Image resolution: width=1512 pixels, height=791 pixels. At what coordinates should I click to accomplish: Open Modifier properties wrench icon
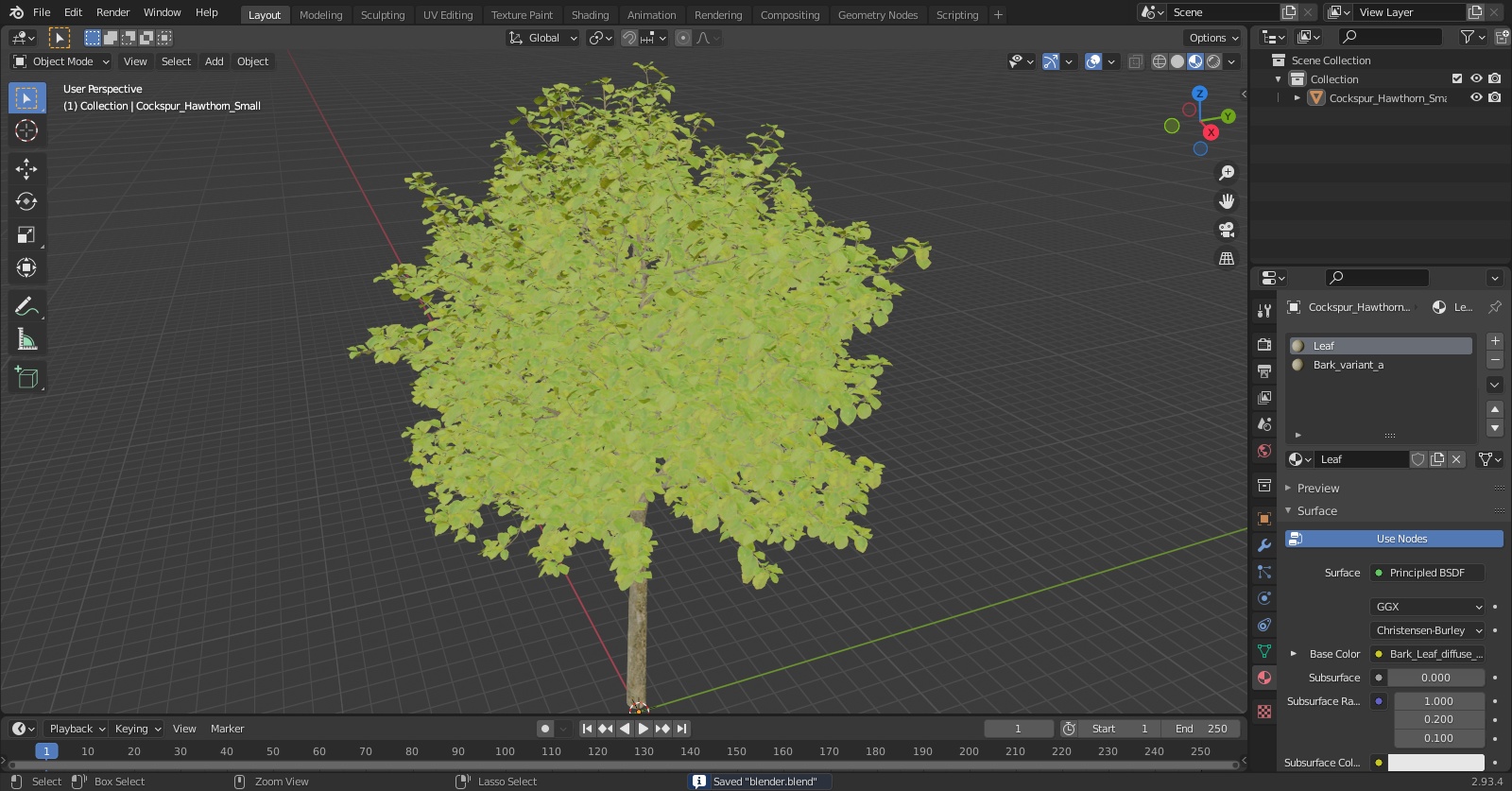pyautogui.click(x=1264, y=545)
